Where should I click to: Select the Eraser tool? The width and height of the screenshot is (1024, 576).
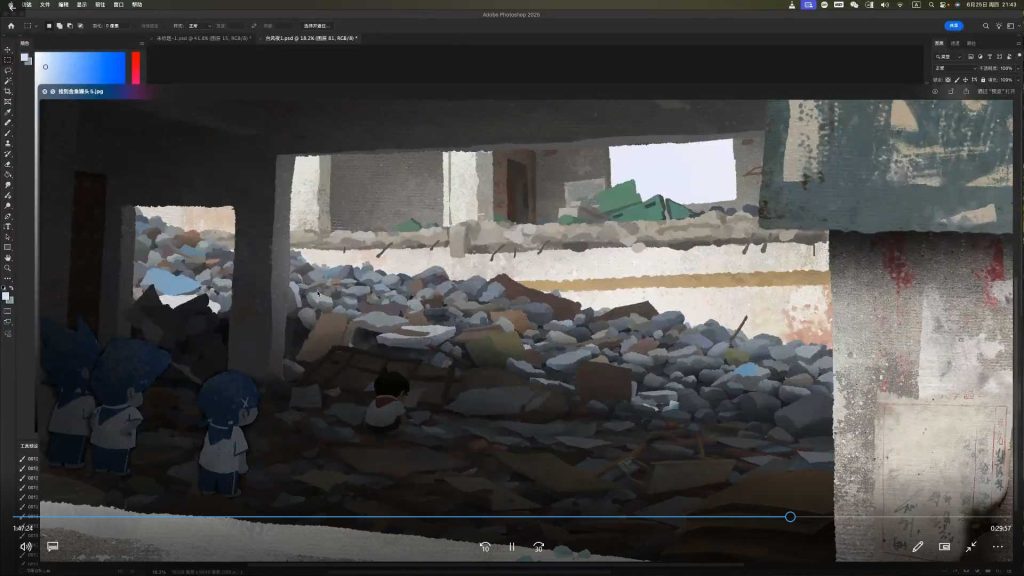click(8, 165)
